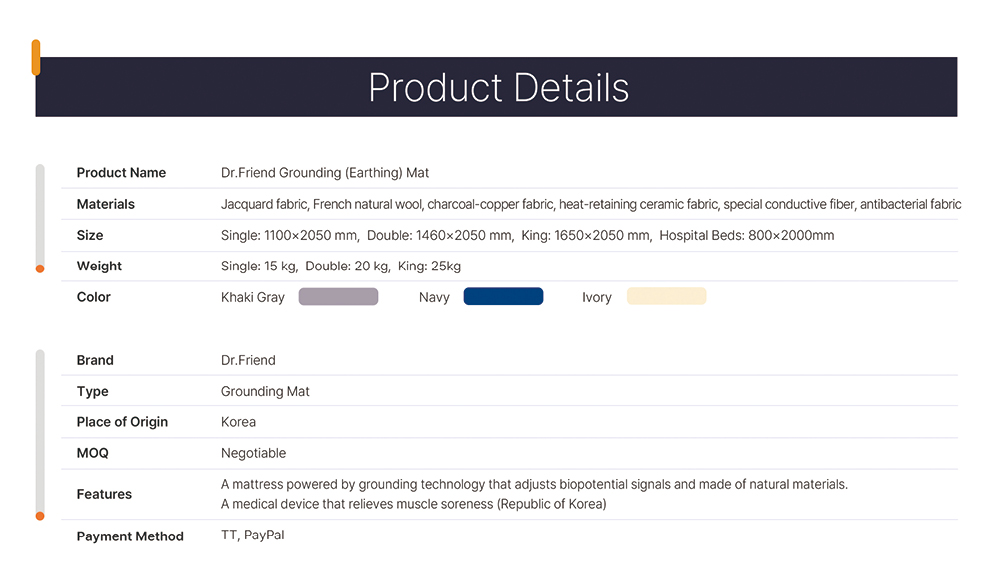Click the Khaki Gray color swatch
This screenshot has height=586, width=1000.
tap(338, 297)
